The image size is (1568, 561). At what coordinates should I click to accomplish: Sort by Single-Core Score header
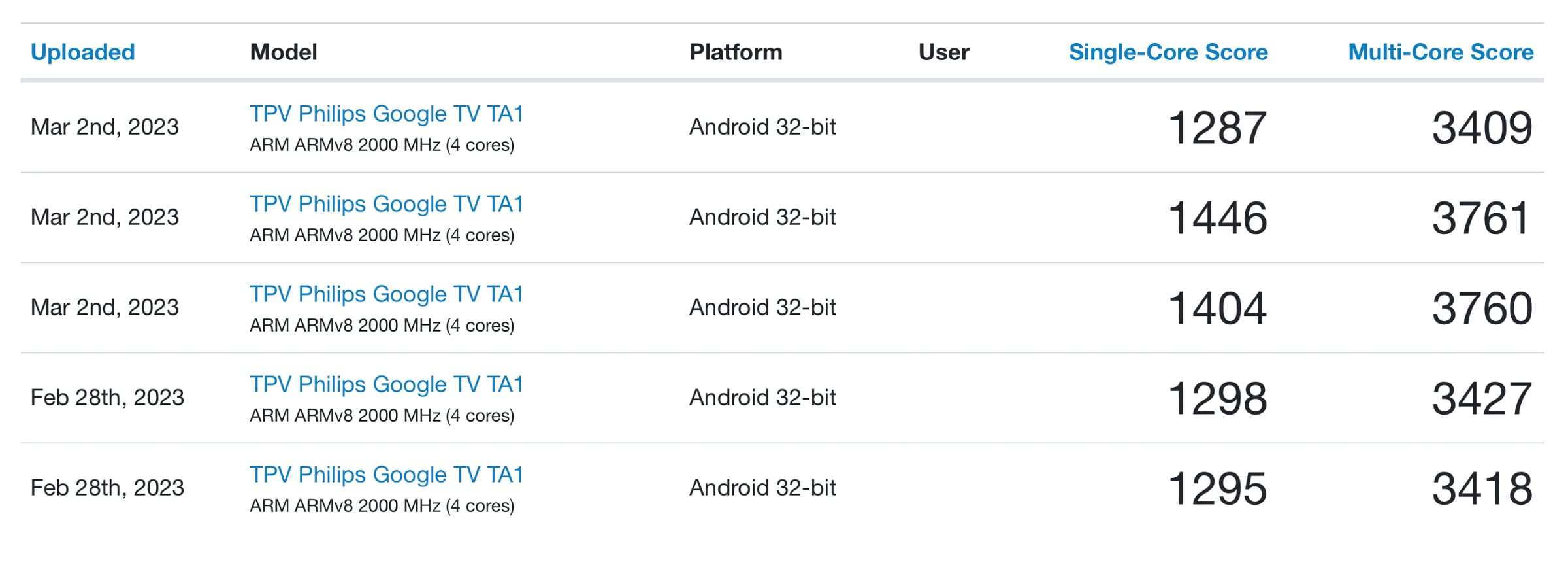point(1168,52)
